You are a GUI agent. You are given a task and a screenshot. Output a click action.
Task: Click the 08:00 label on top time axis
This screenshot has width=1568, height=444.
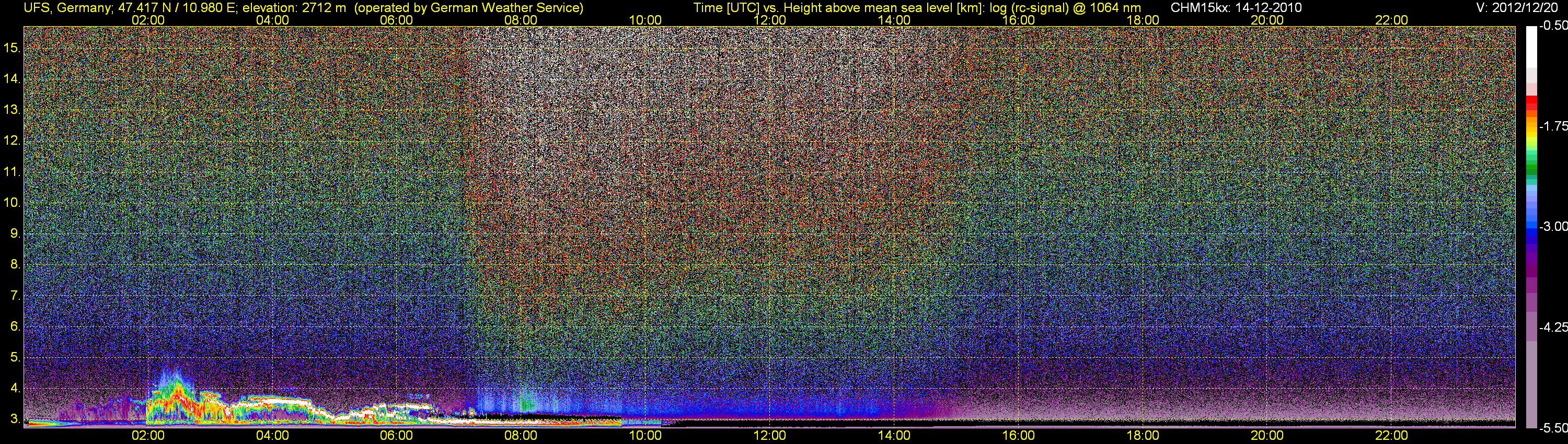[521, 20]
